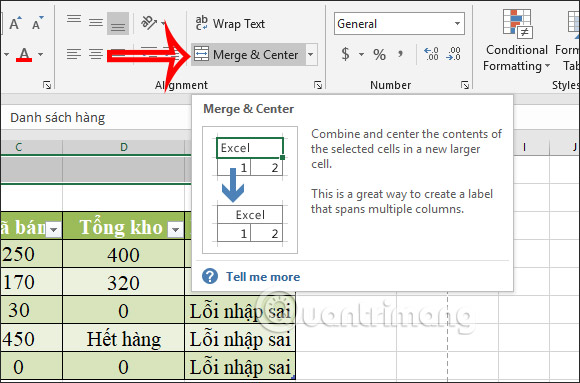Select column D header

pos(124,147)
